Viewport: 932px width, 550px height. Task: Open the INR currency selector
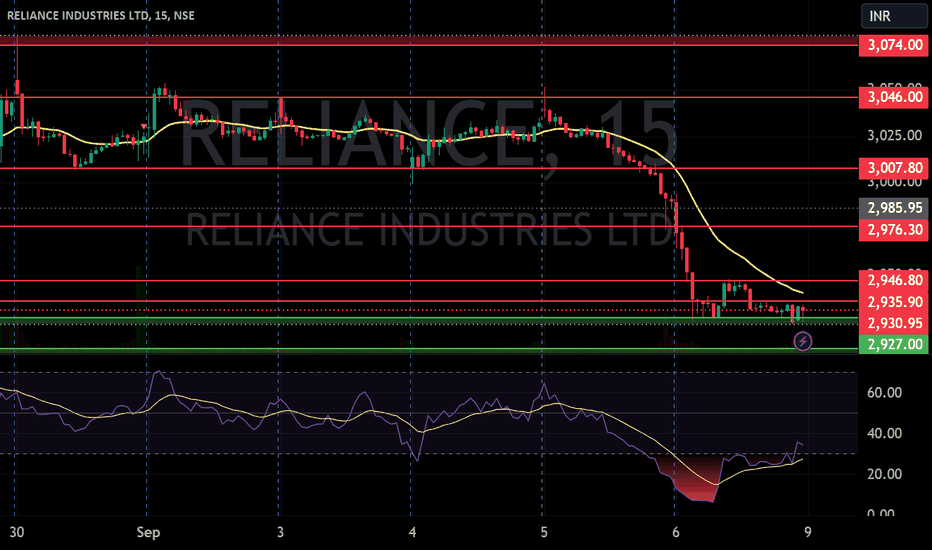click(x=894, y=16)
